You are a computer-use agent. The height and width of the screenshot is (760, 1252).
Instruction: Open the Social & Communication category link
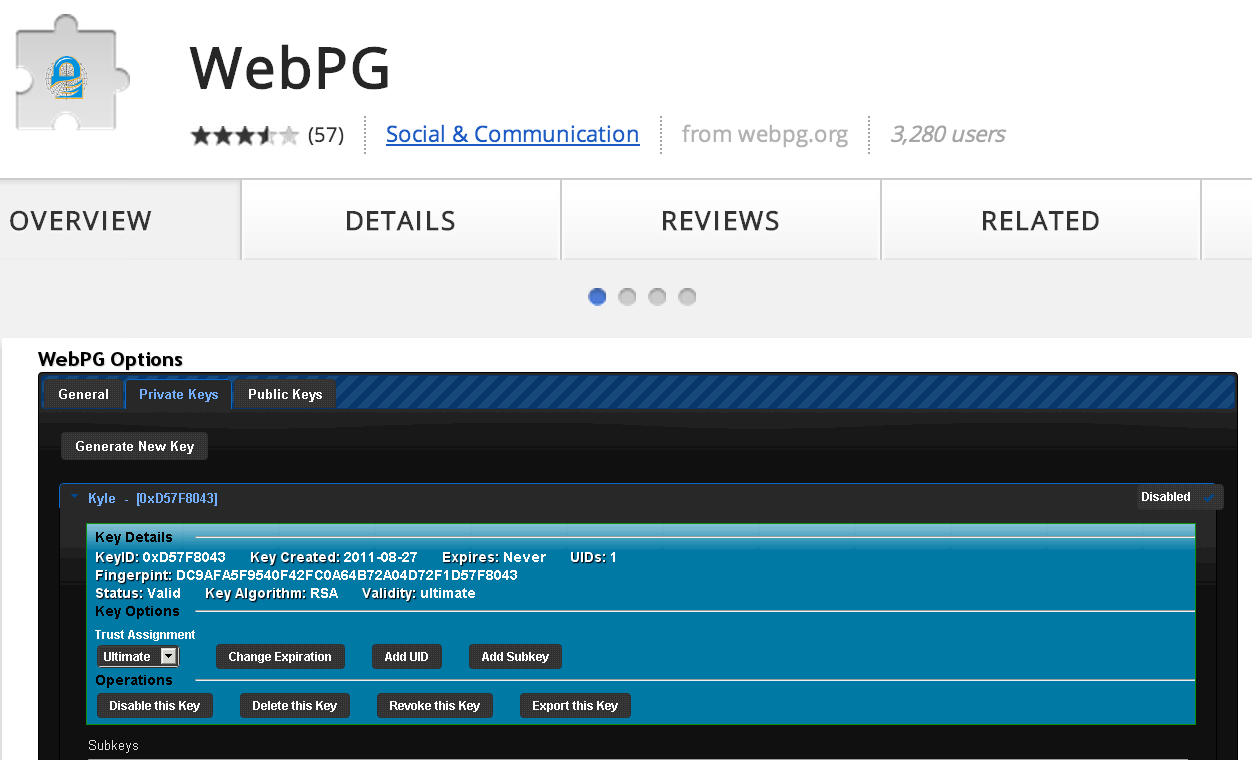[x=513, y=134]
